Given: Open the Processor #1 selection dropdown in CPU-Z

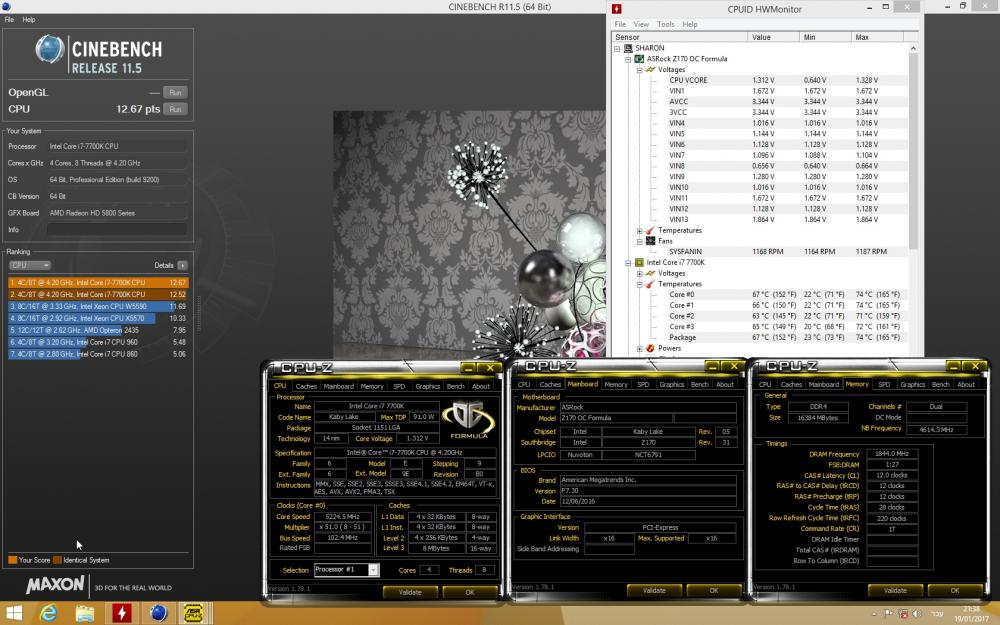Looking at the screenshot, I should click(x=373, y=570).
